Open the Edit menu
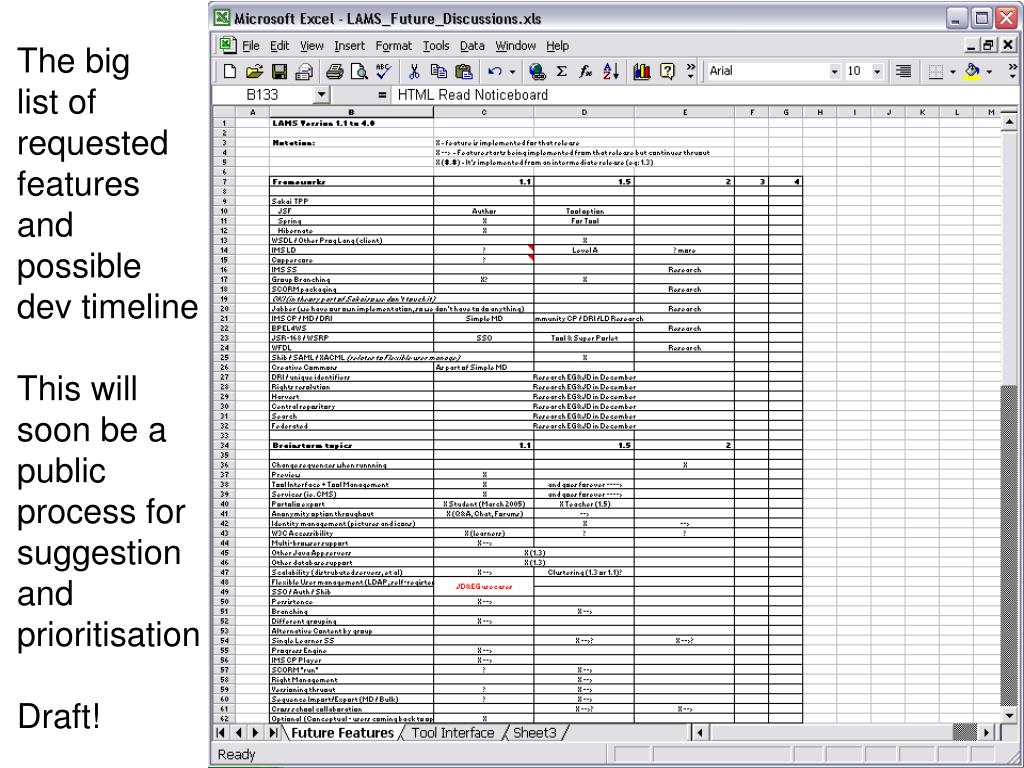The width and height of the screenshot is (1024, 768). pos(280,46)
